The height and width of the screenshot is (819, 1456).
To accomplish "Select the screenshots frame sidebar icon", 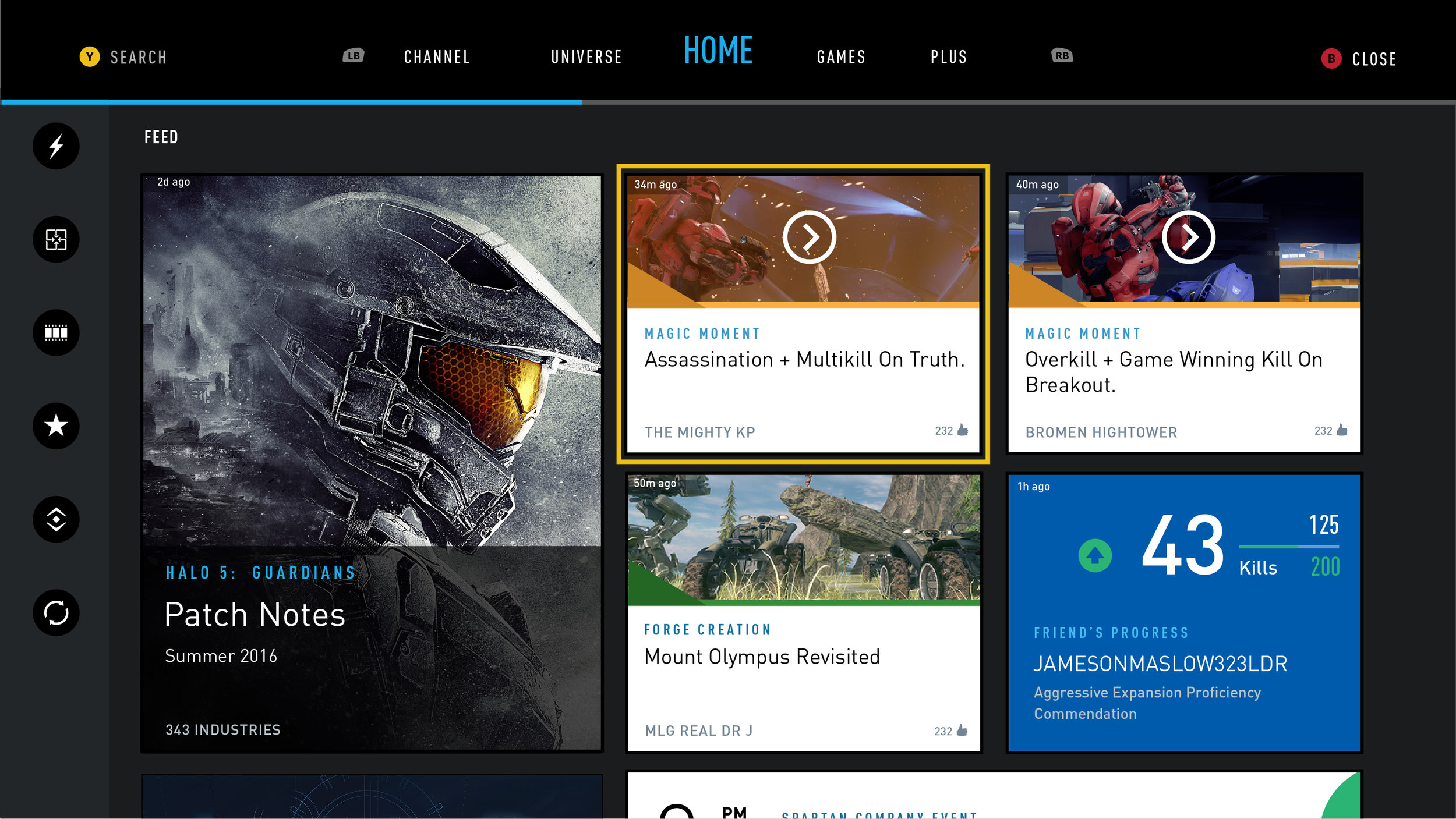I will 56,239.
